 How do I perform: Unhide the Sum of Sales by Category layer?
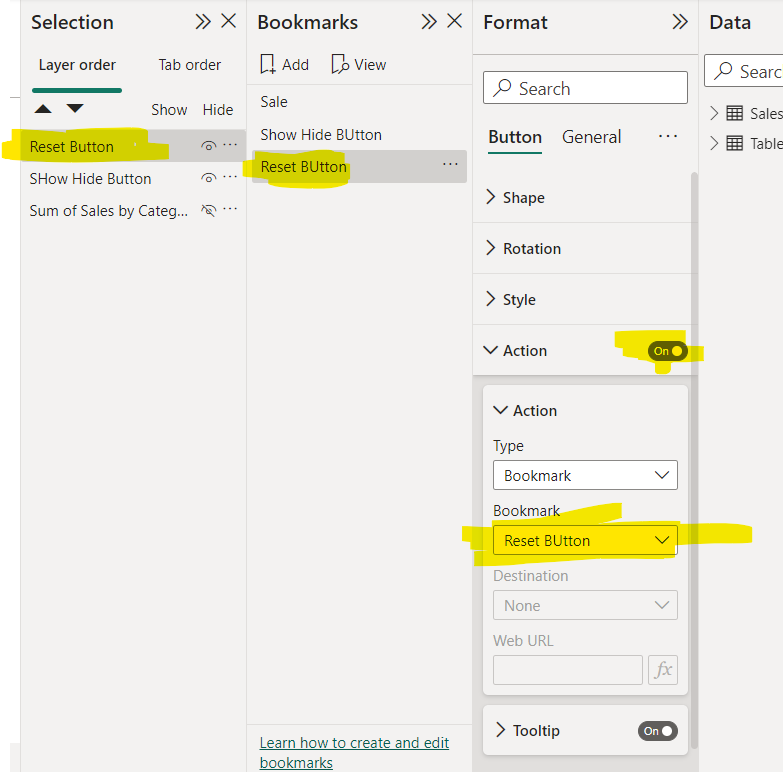[209, 210]
